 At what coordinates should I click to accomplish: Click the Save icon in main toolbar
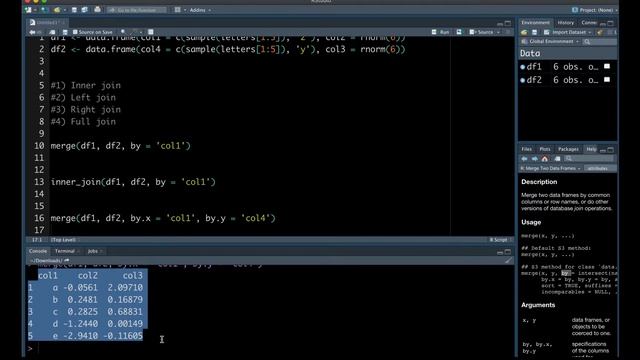pos(74,10)
